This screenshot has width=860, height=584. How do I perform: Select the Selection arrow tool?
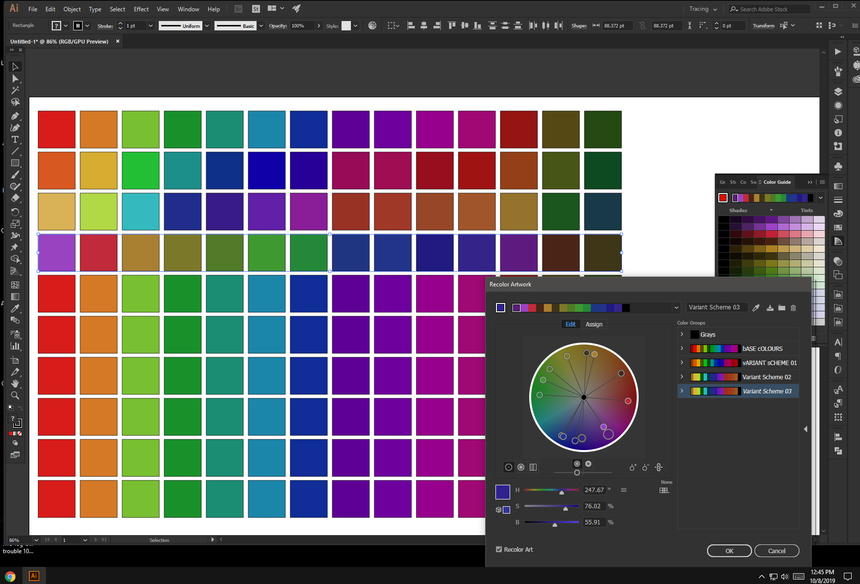click(x=15, y=66)
